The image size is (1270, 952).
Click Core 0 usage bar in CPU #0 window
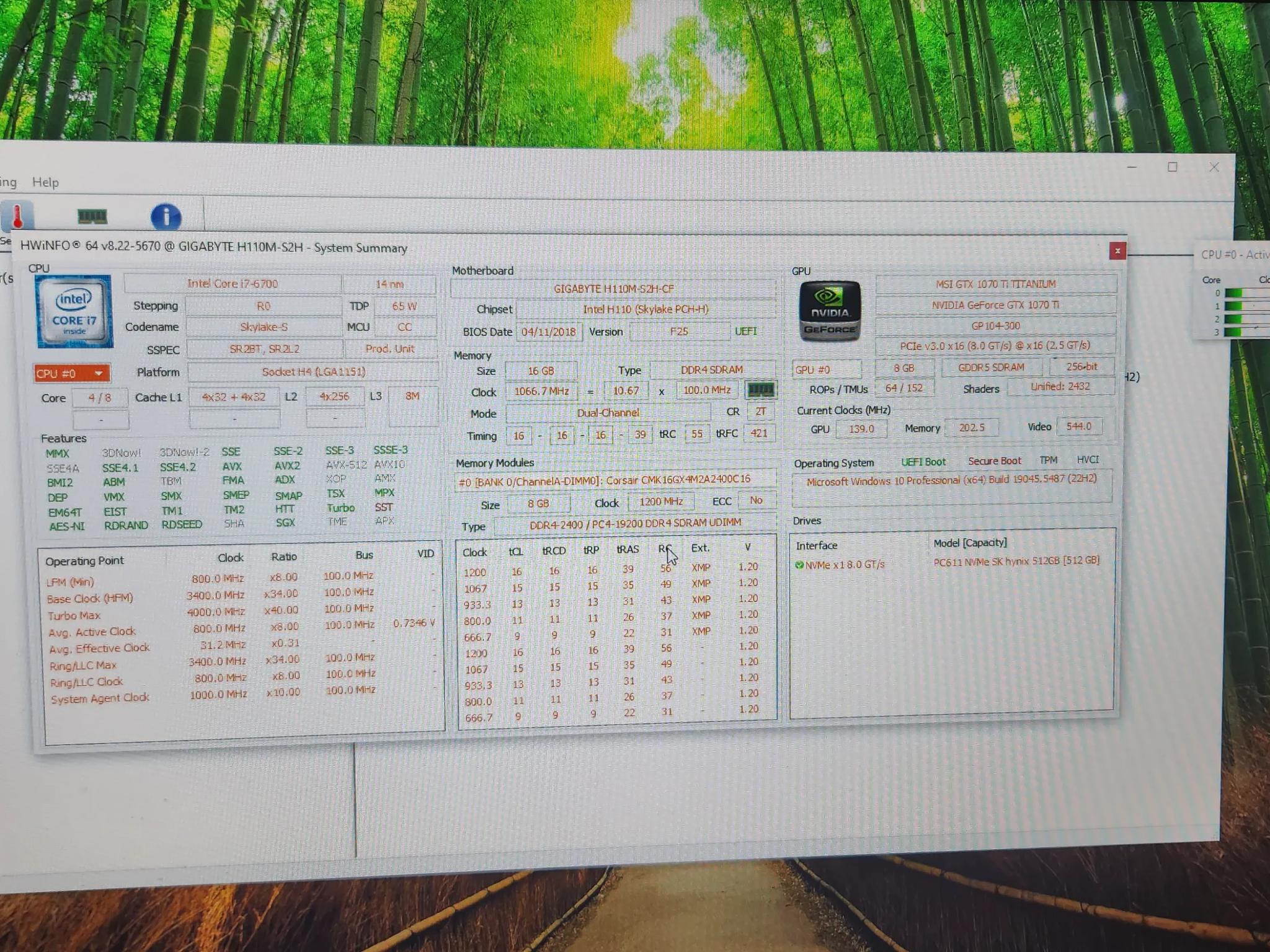tap(1246, 293)
